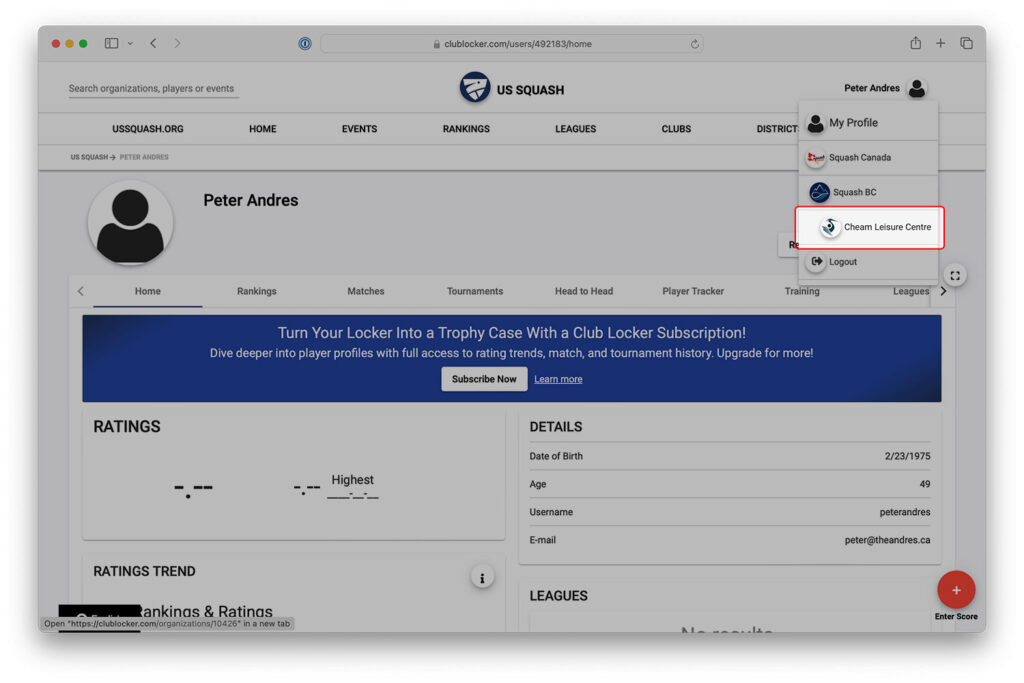1024x683 pixels.
Task: Open the Peter Andres account avatar menu
Action: pos(917,88)
